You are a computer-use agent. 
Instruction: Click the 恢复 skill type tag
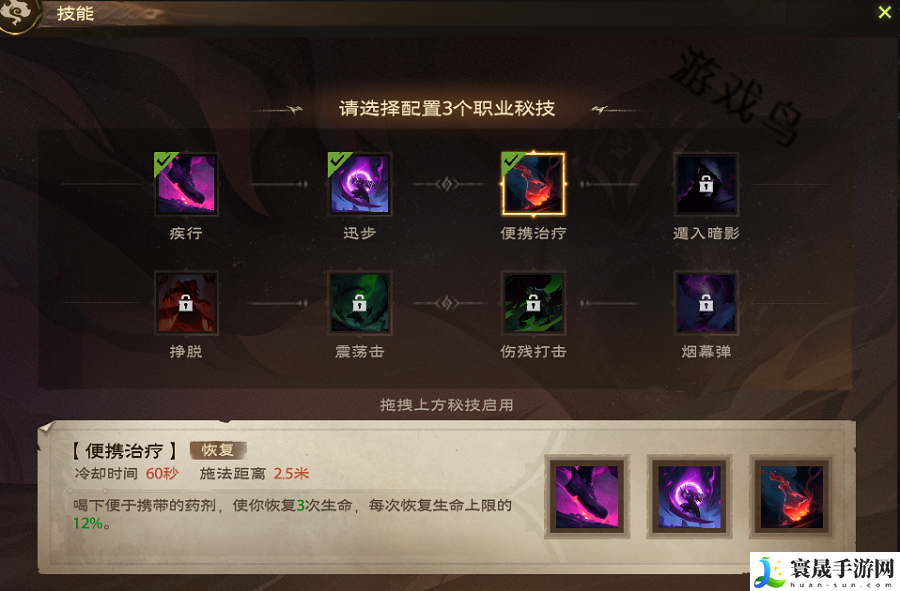pos(218,450)
